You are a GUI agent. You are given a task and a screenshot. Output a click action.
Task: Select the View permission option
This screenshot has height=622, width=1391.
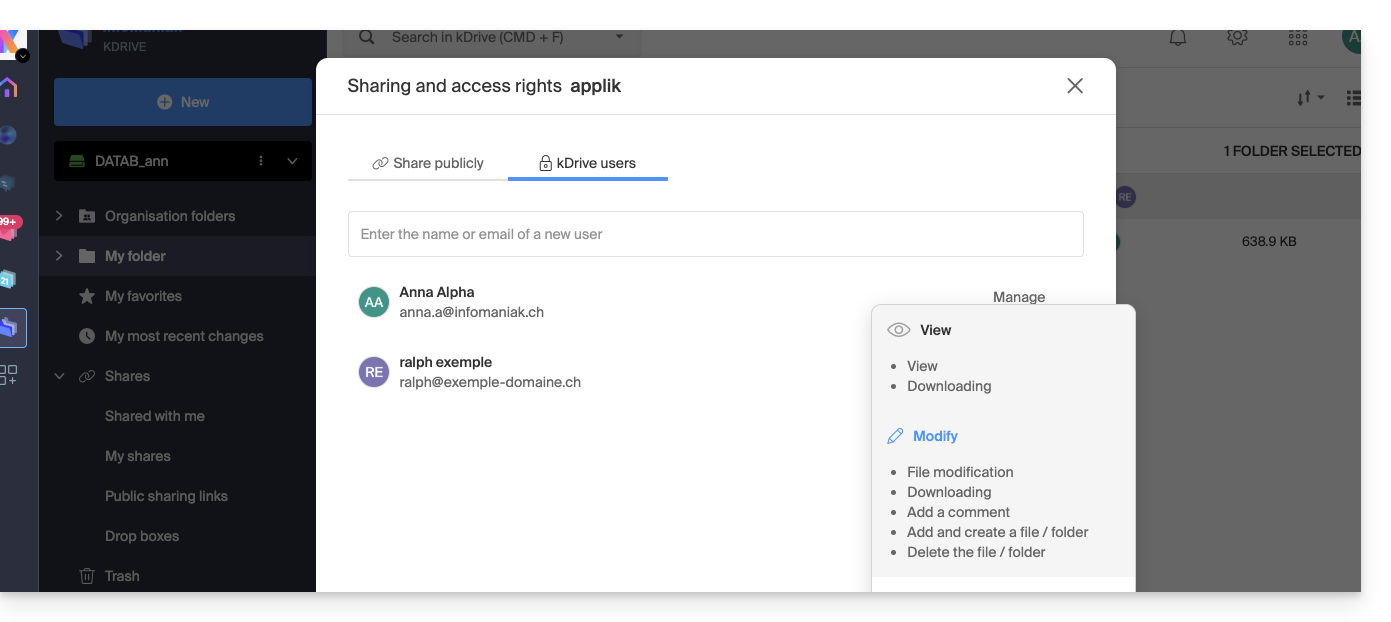tap(935, 330)
